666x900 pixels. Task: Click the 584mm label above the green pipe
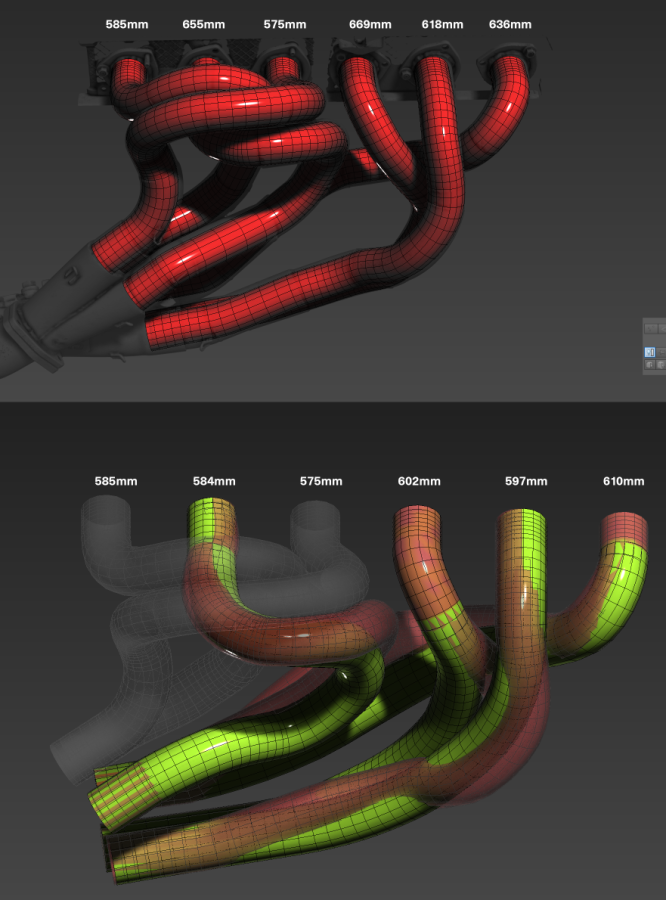click(213, 482)
